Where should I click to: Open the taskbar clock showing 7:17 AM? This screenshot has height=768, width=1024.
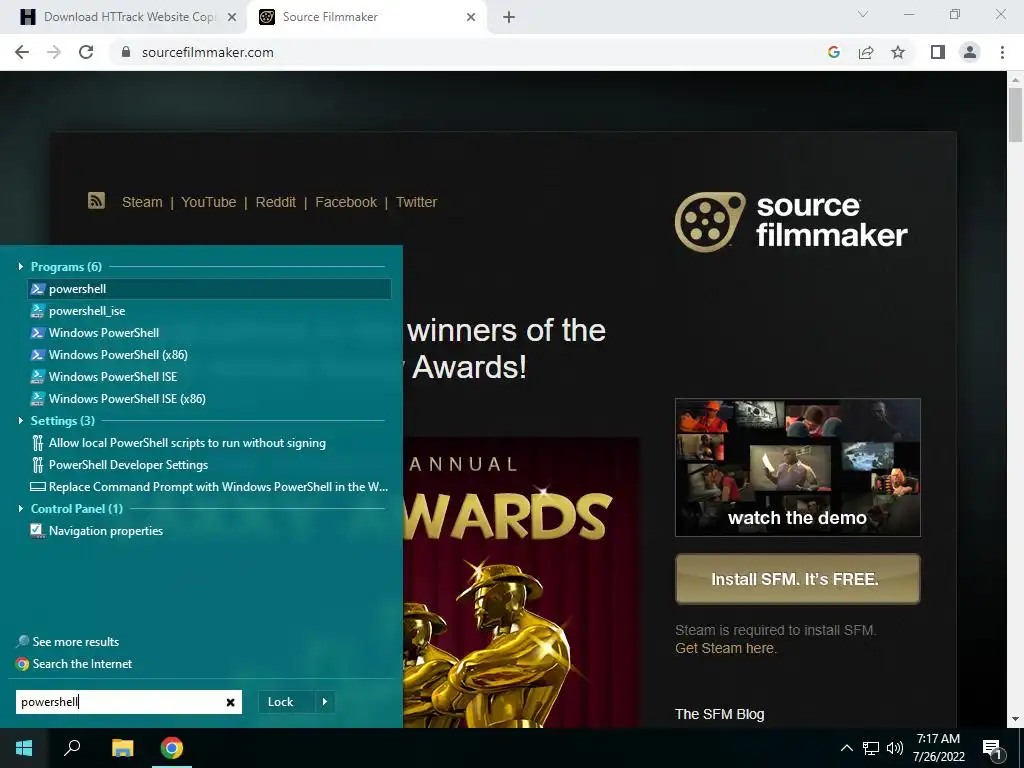point(938,748)
